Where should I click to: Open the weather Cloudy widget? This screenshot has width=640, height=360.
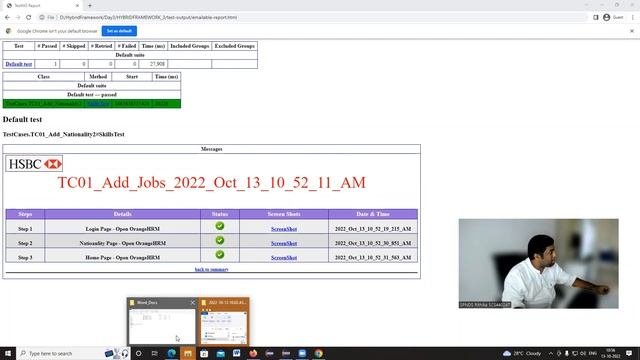[x=522, y=353]
